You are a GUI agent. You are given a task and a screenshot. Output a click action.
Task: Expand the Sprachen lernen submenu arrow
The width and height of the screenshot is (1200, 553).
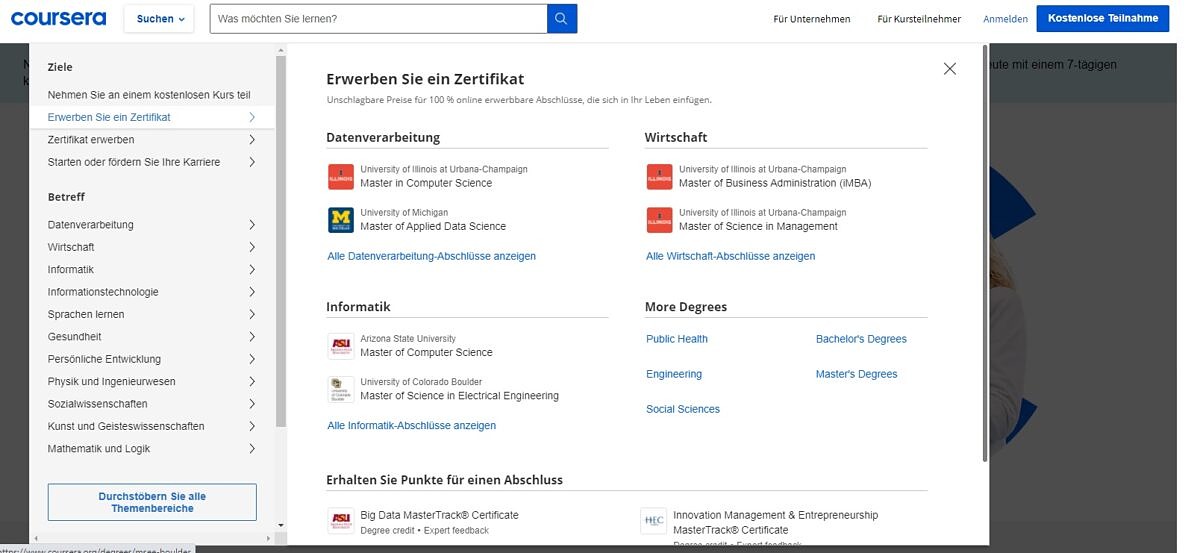tap(251, 314)
